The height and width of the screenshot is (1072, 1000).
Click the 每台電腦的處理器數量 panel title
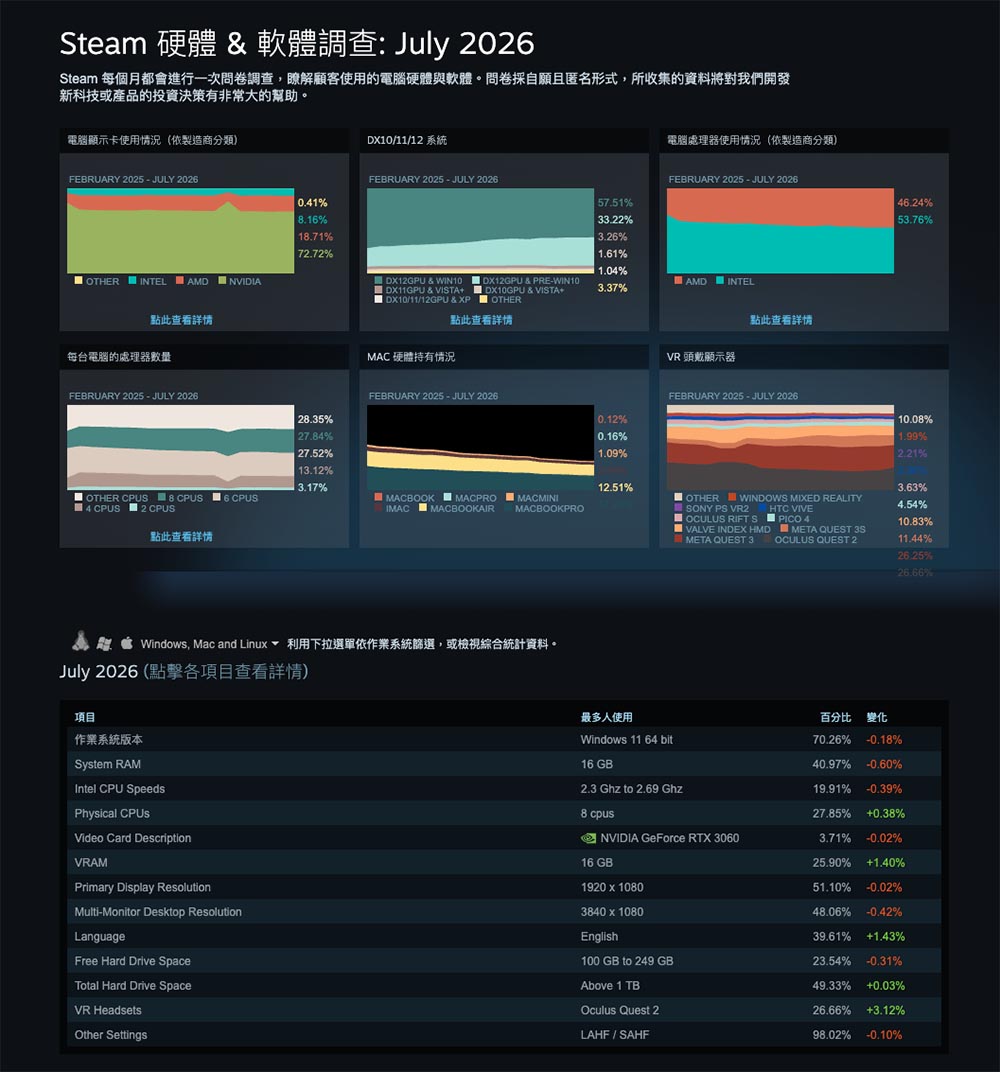point(119,357)
